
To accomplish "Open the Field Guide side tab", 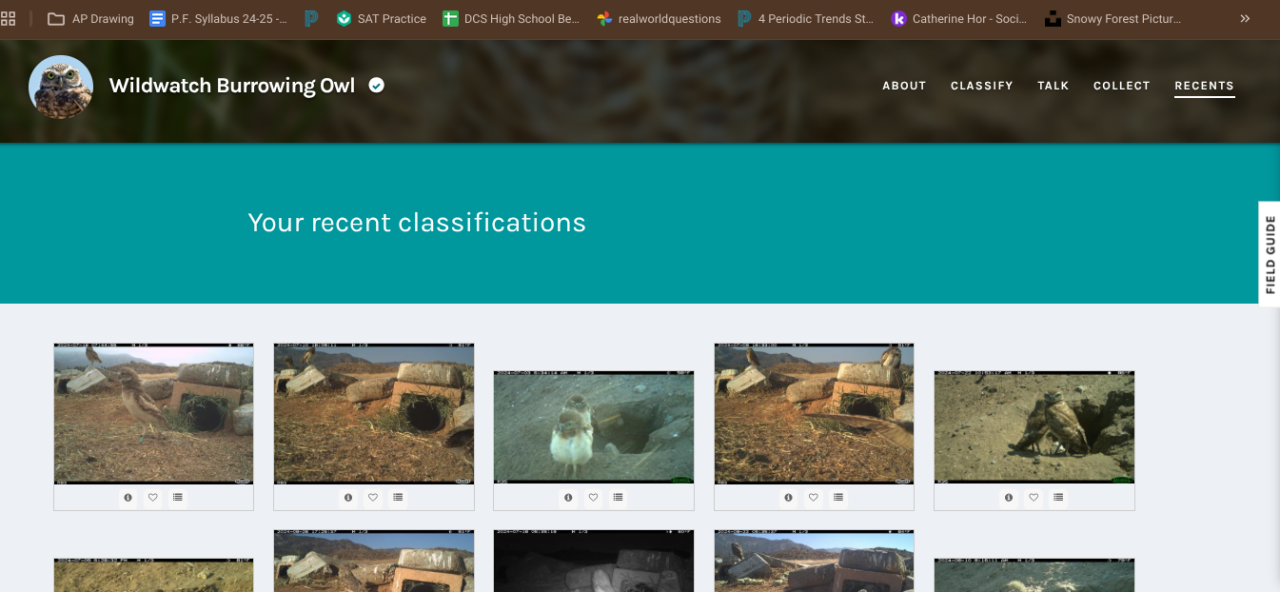I will [x=1269, y=254].
